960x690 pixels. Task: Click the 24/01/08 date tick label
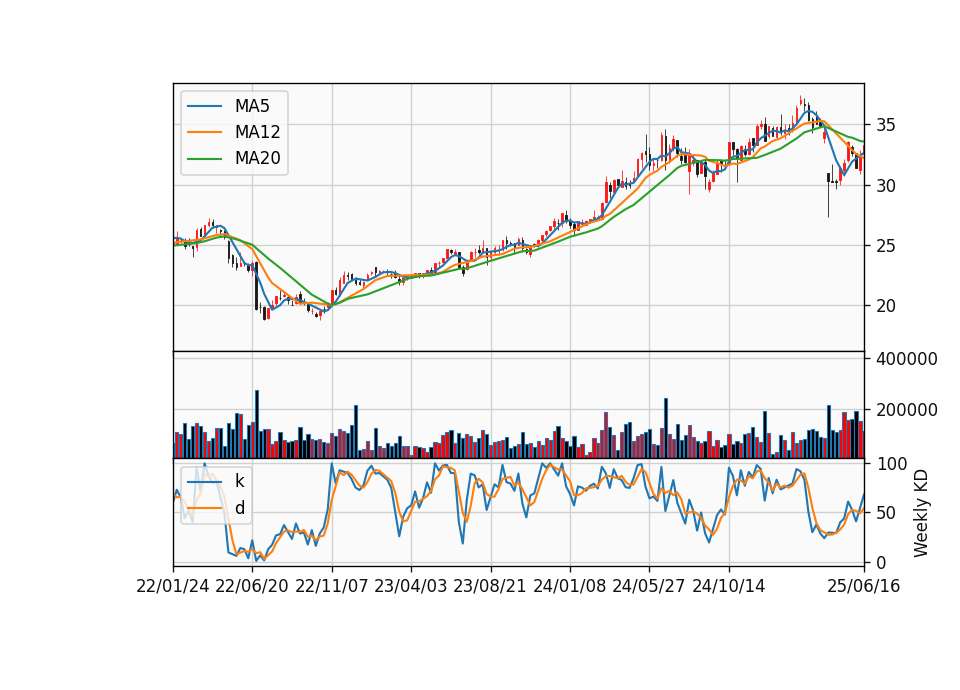coord(570,587)
